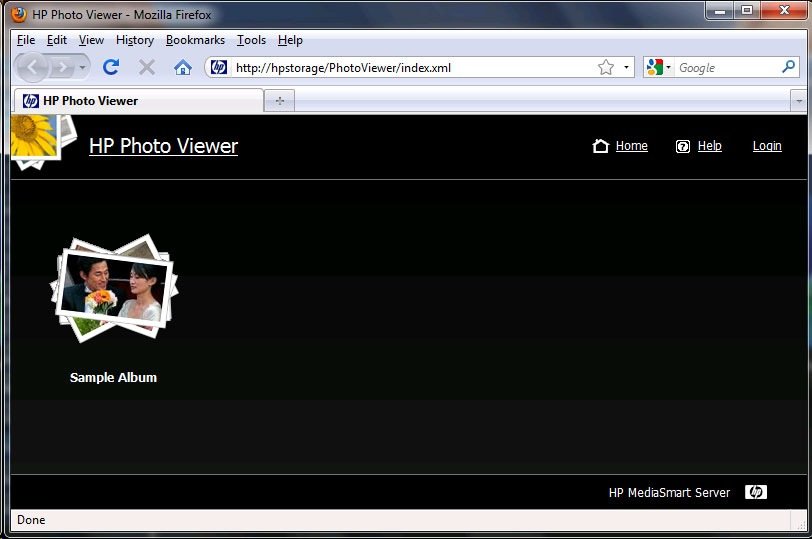Open the Tools menu
Image resolution: width=812 pixels, height=539 pixels.
pyautogui.click(x=251, y=40)
